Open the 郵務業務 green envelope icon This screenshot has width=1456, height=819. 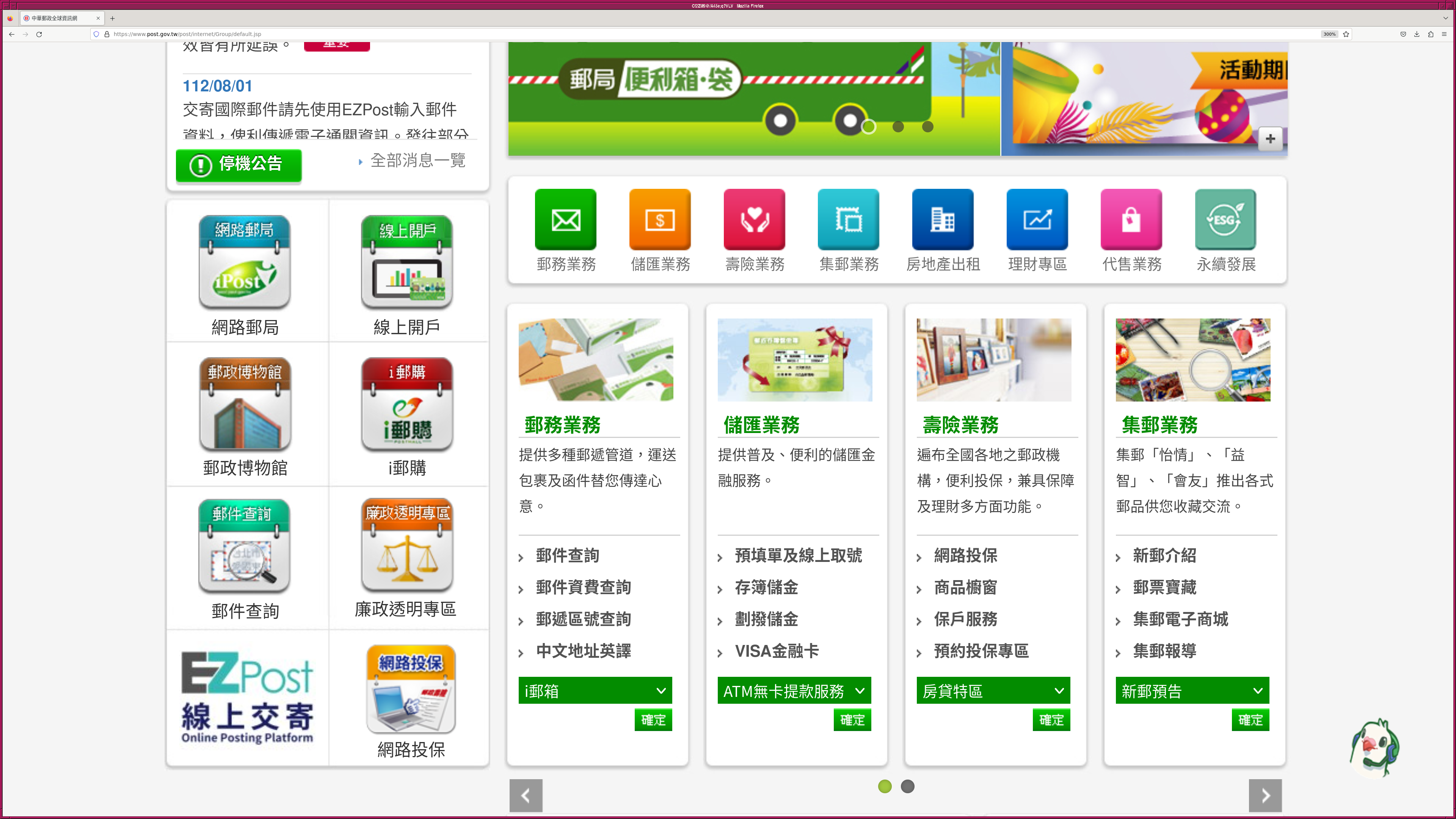(x=565, y=219)
